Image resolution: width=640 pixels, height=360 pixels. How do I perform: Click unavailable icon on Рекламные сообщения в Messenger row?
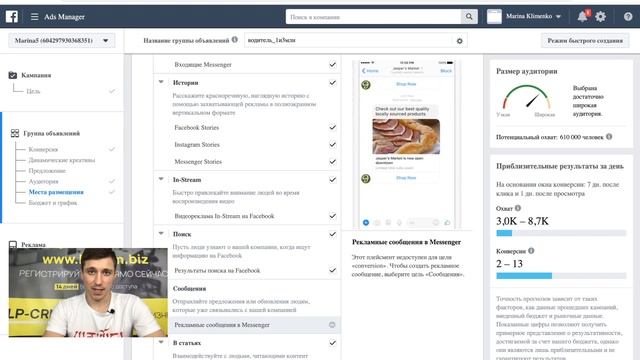[x=332, y=325]
